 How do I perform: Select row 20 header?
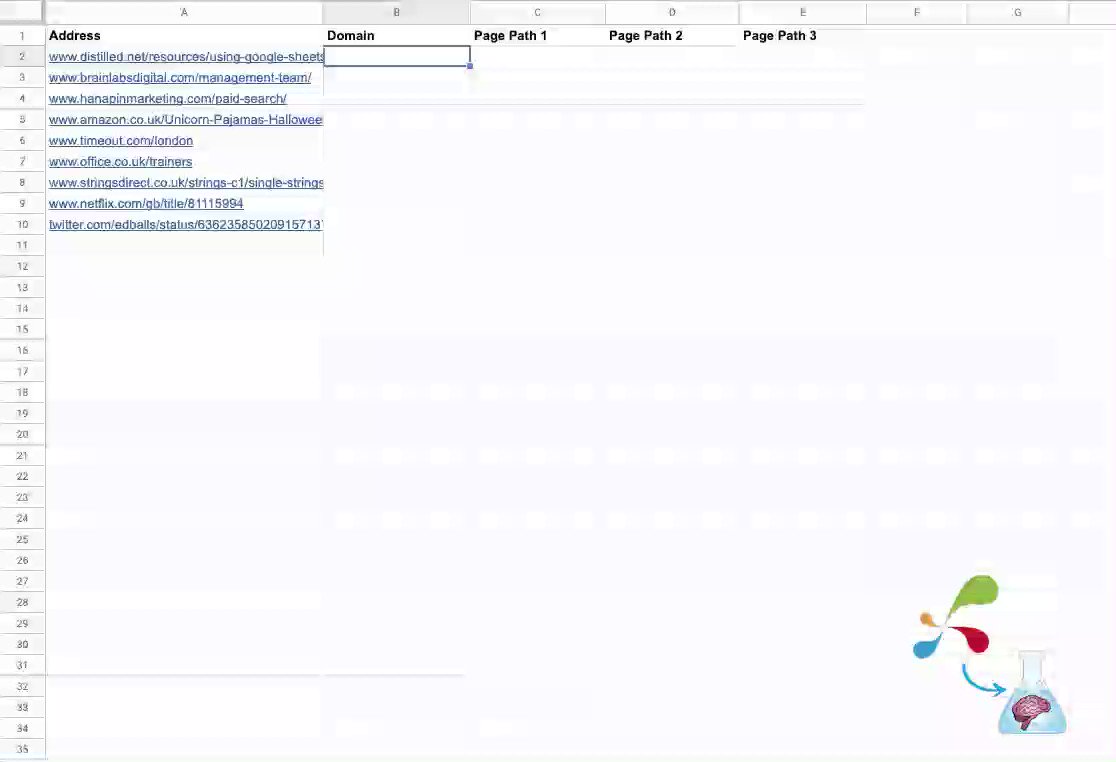click(x=22, y=435)
